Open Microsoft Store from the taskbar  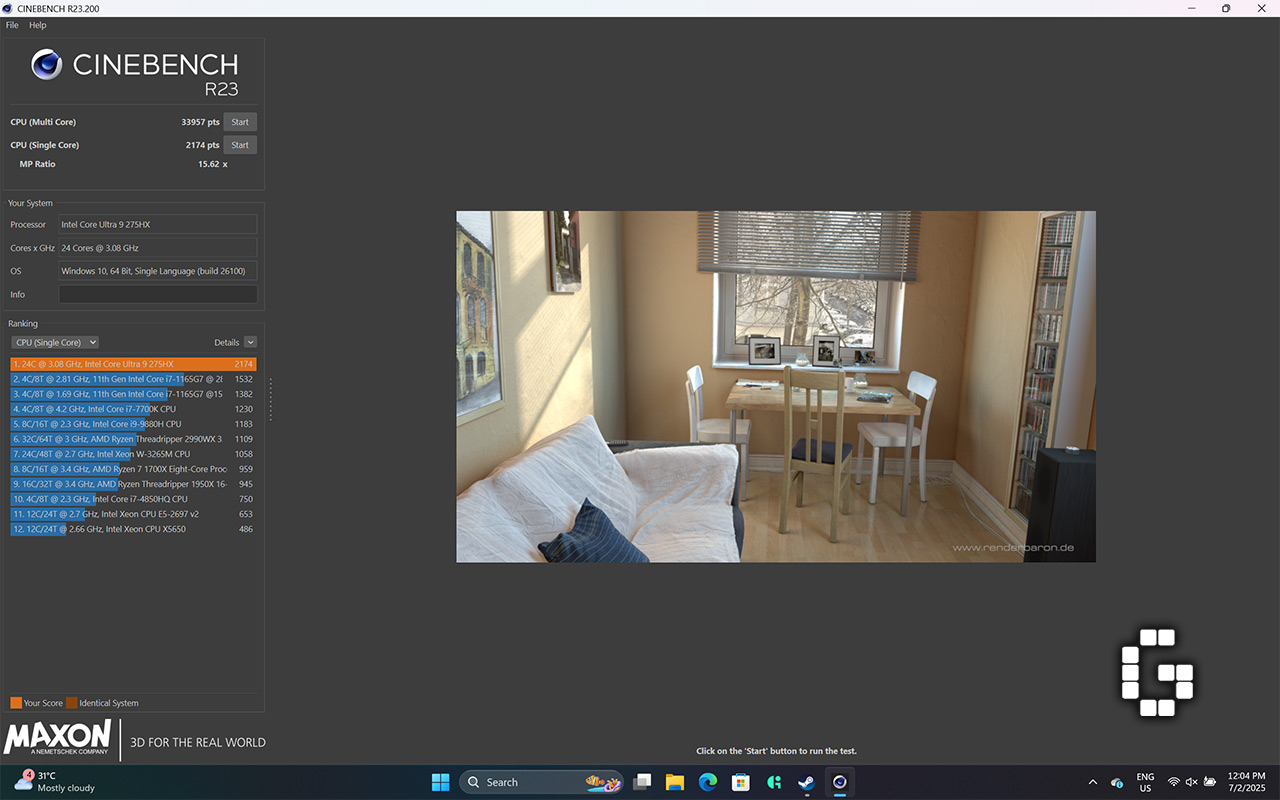[x=741, y=782]
